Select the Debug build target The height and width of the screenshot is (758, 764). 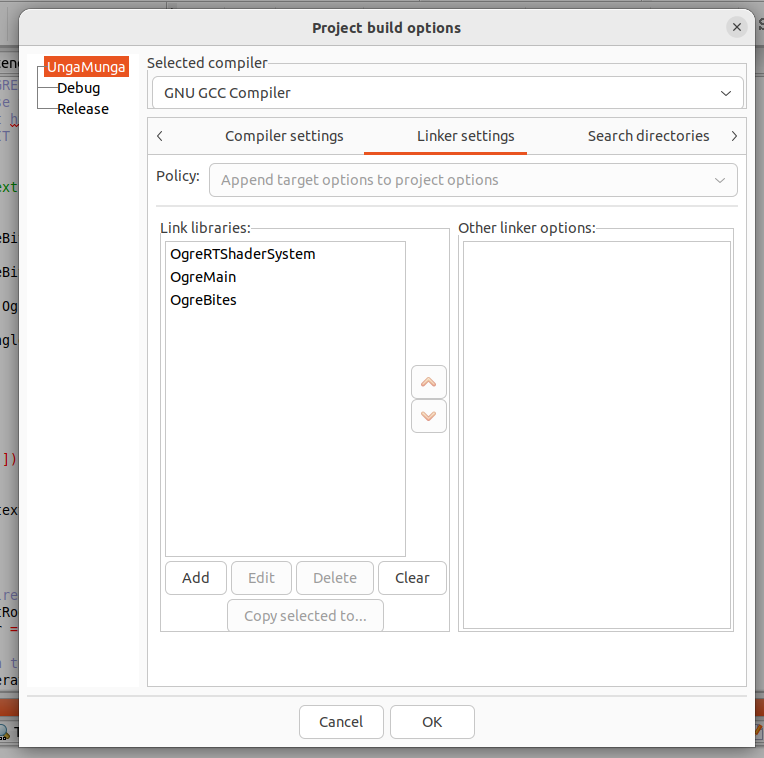point(78,88)
